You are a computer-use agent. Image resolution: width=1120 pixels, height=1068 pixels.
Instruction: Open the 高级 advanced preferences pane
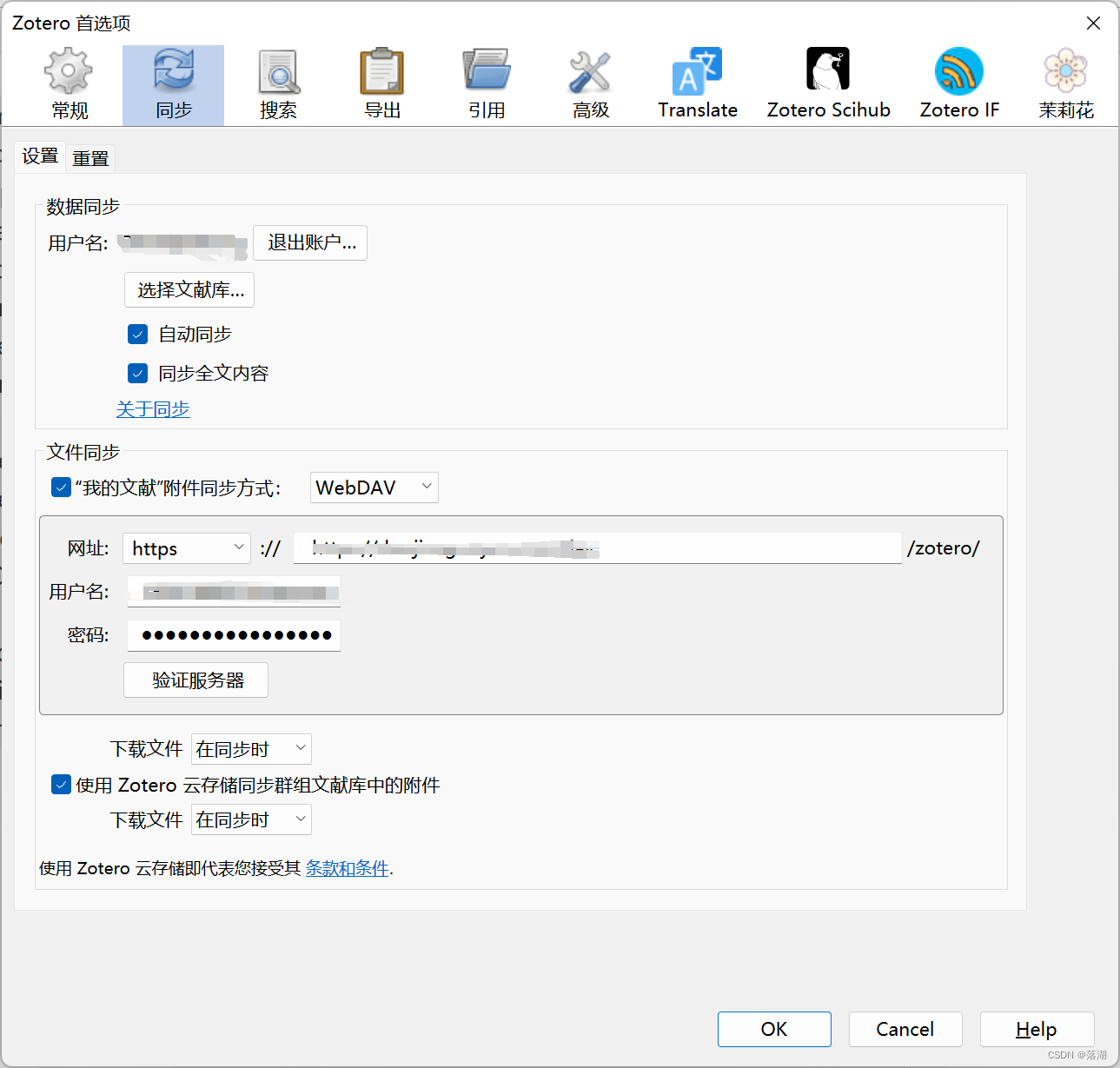[591, 85]
